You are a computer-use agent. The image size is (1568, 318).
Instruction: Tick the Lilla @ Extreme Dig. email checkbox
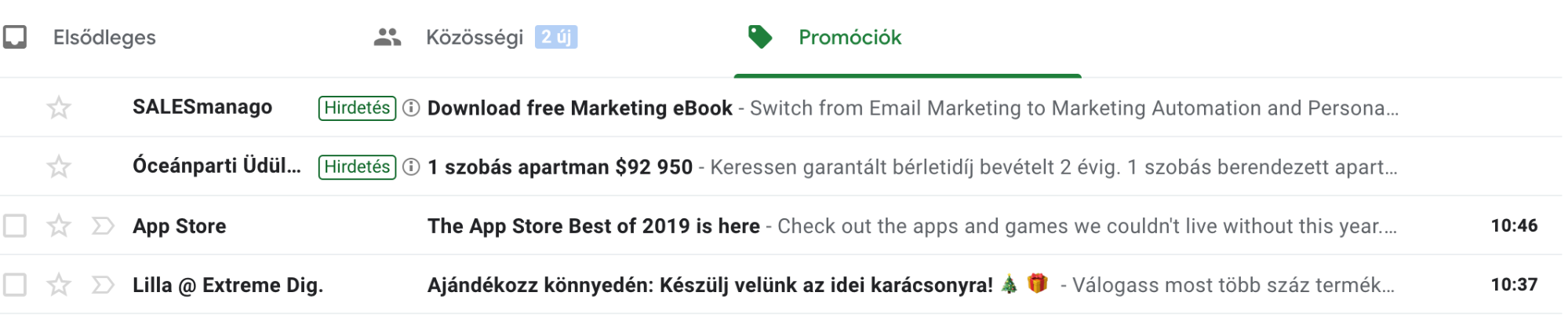pyautogui.click(x=15, y=285)
